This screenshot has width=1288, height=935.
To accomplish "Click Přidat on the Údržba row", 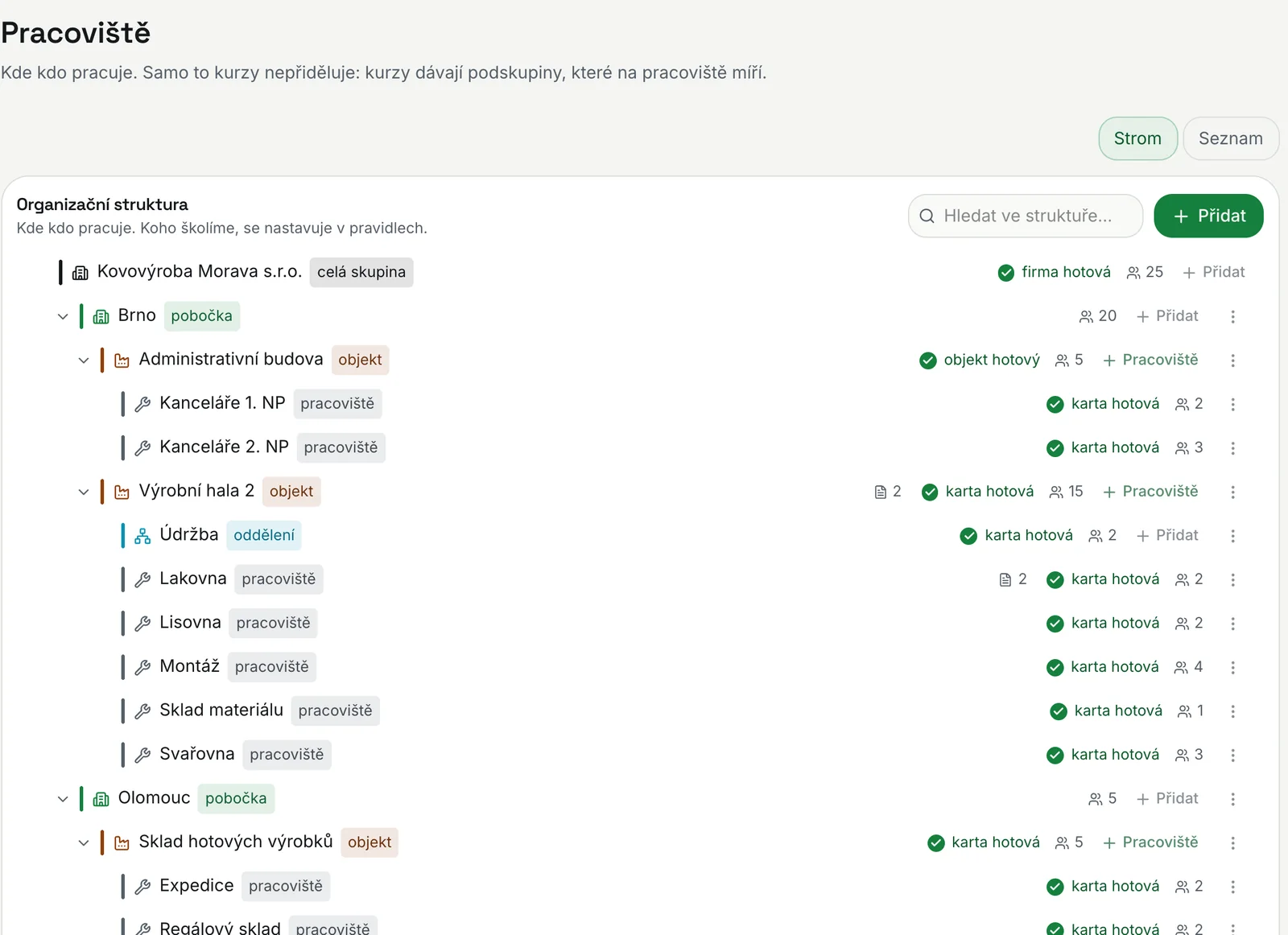I will [x=1167, y=535].
